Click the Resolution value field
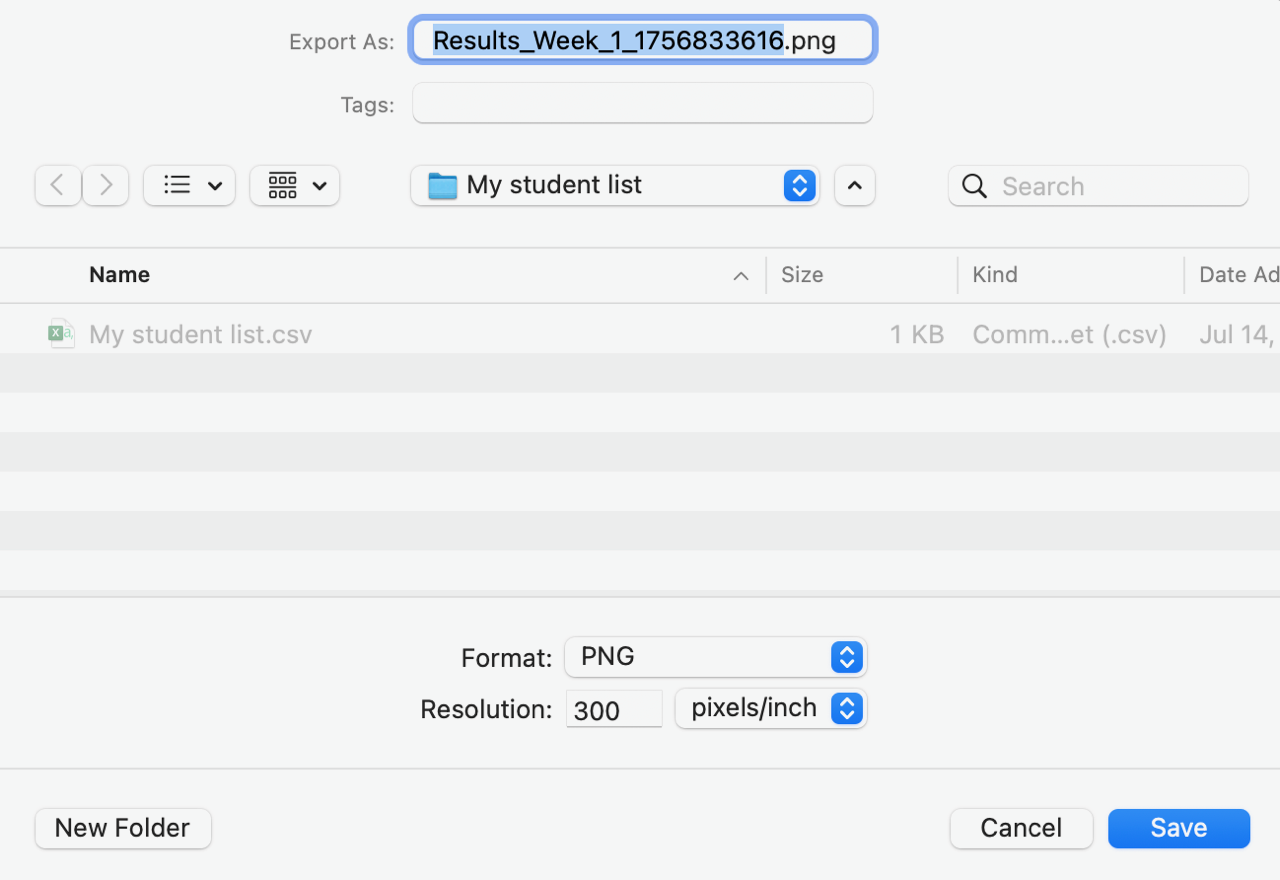1280x880 pixels. pyautogui.click(x=613, y=709)
